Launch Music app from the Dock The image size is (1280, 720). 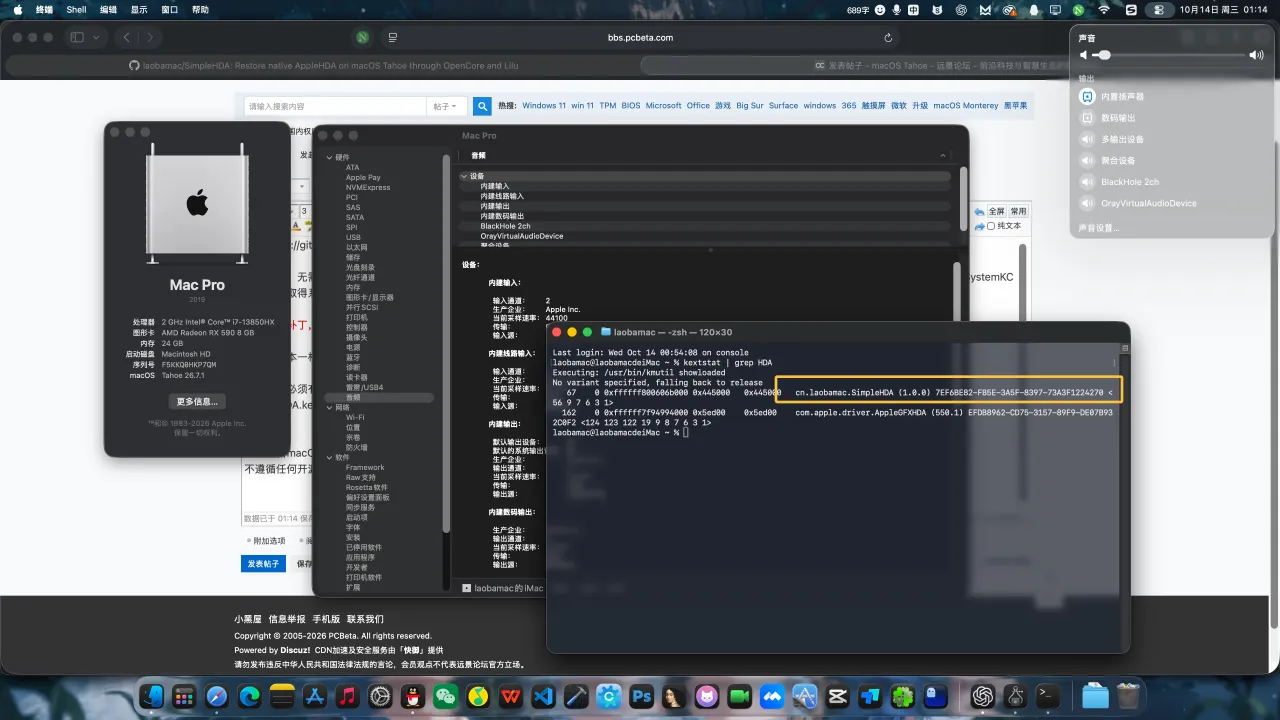click(347, 696)
